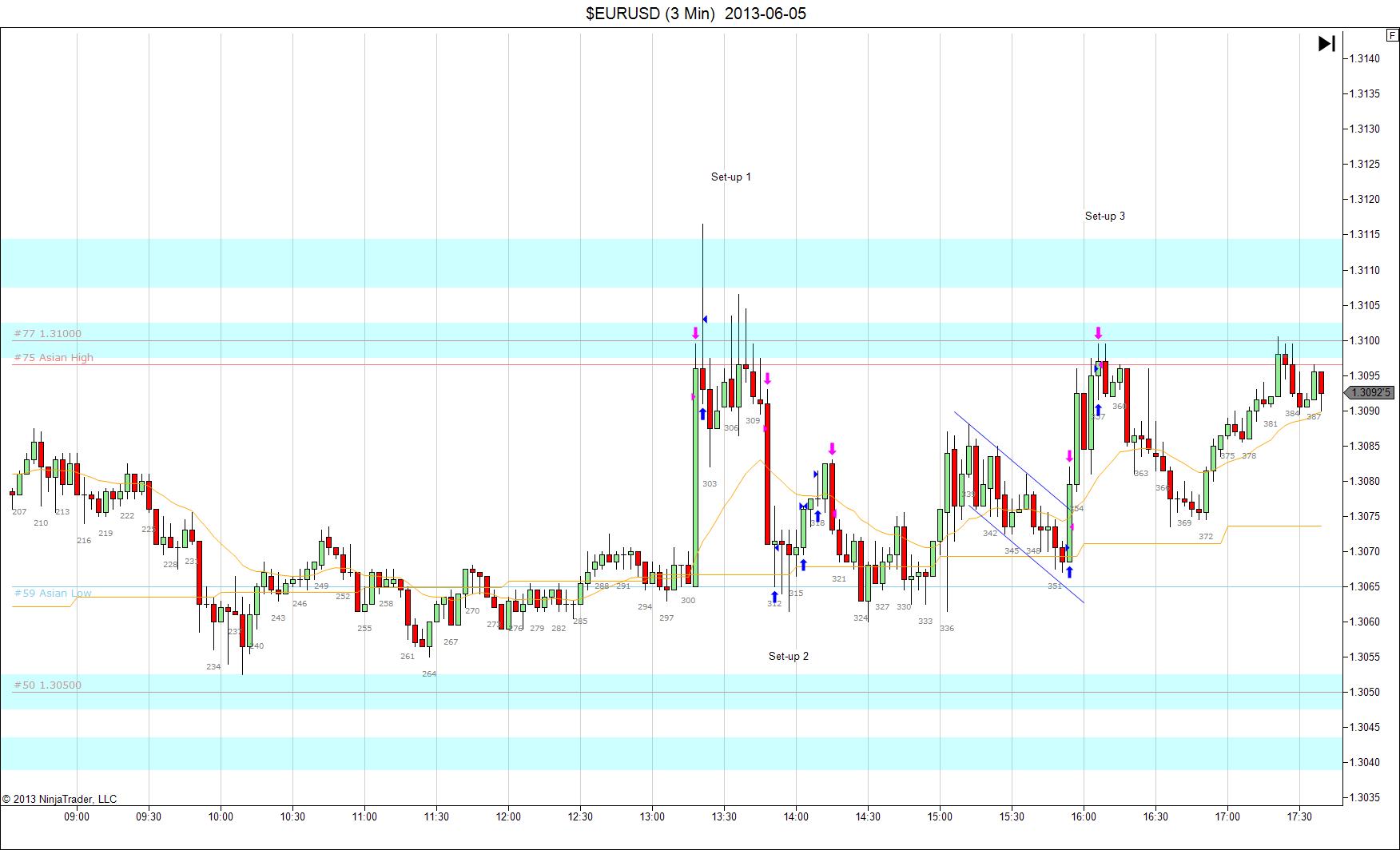Select the Set-up 3 text annotation
Screen dimensions: 1400x850
[x=1105, y=216]
